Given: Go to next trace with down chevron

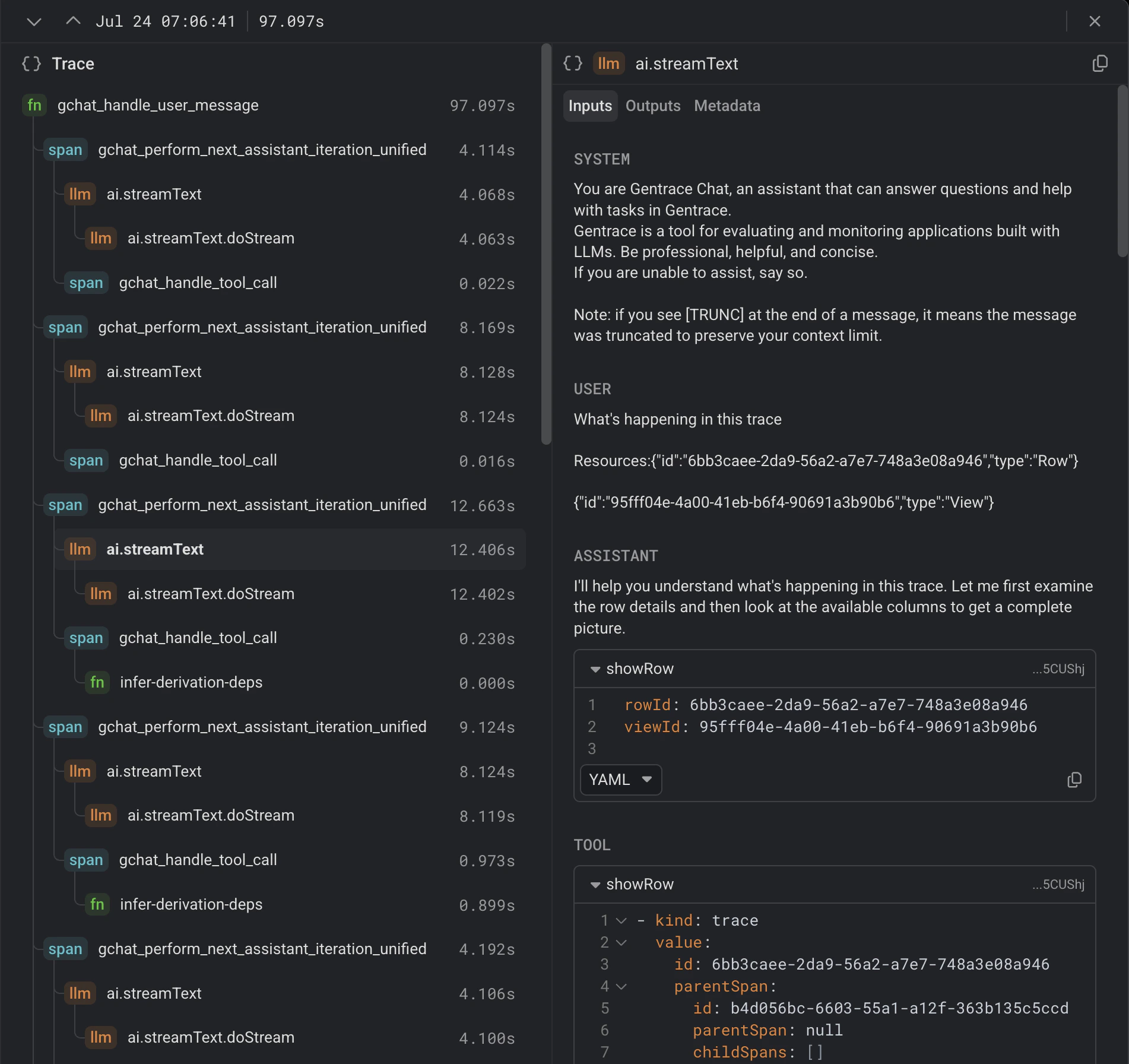Looking at the screenshot, I should click(x=34, y=22).
